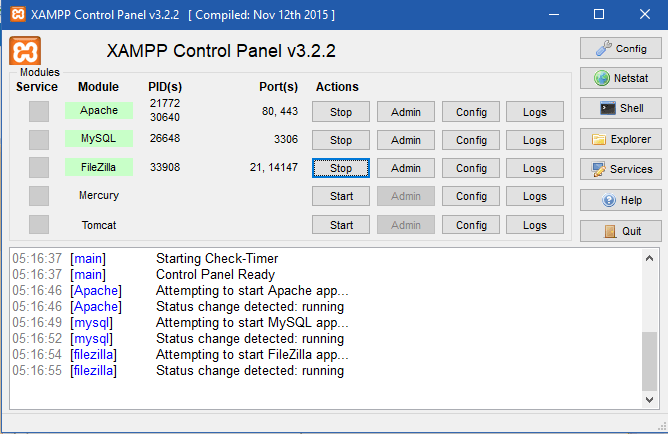Open the Help button

620,200
